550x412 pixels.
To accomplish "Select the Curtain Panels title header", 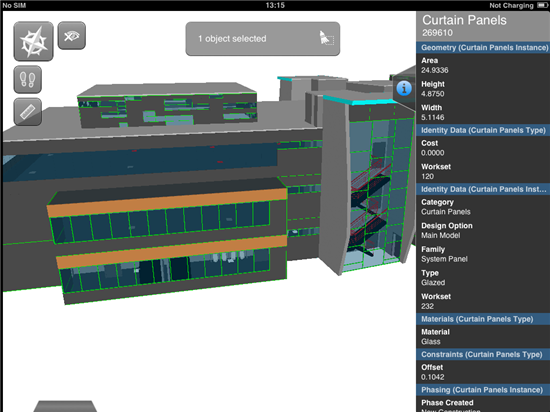I will click(x=464, y=20).
